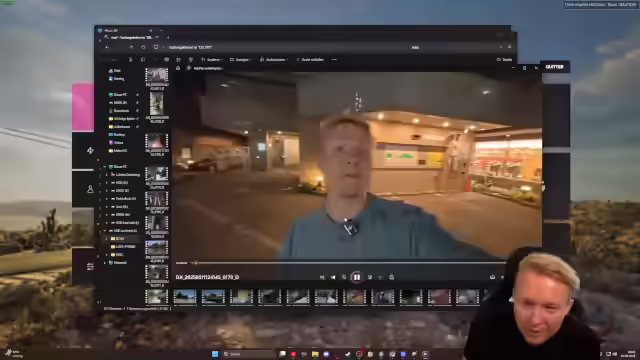The width and height of the screenshot is (640, 360).
Task: Click the lightning bolt icon in left sidebar
Action: 90,151
